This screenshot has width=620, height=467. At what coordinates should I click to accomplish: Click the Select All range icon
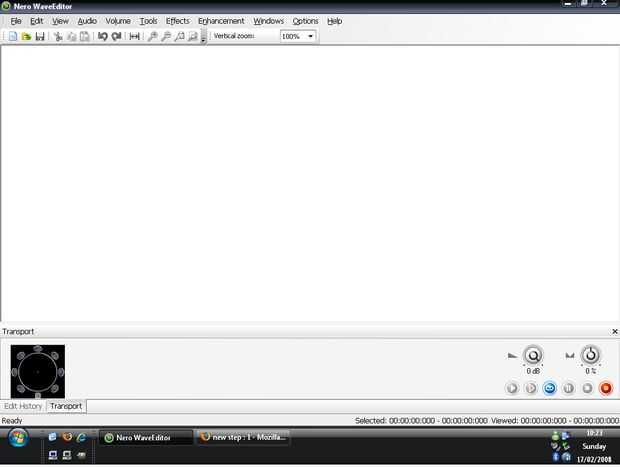coord(134,36)
